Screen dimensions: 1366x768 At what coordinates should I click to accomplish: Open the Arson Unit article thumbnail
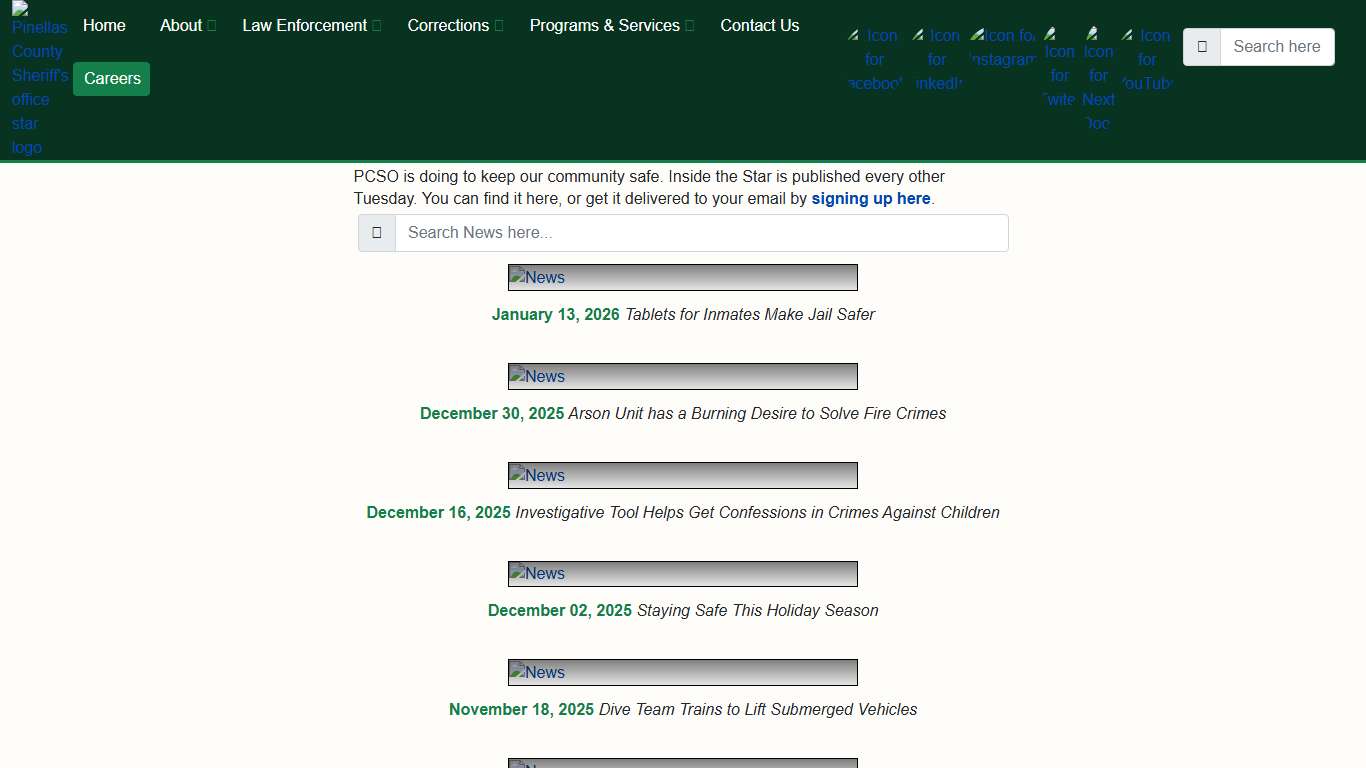pyautogui.click(x=682, y=377)
